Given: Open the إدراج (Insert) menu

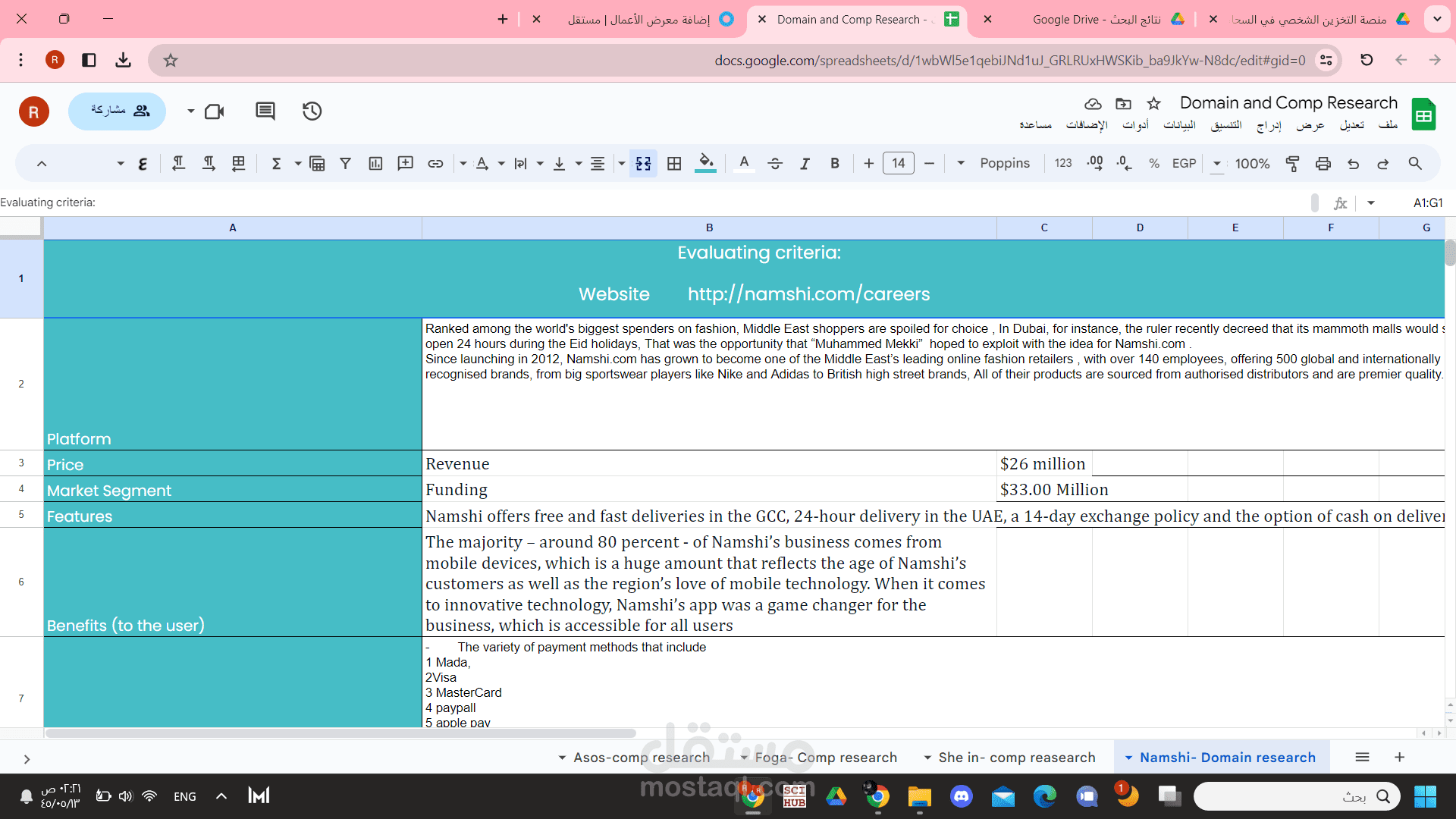Looking at the screenshot, I should [1269, 125].
